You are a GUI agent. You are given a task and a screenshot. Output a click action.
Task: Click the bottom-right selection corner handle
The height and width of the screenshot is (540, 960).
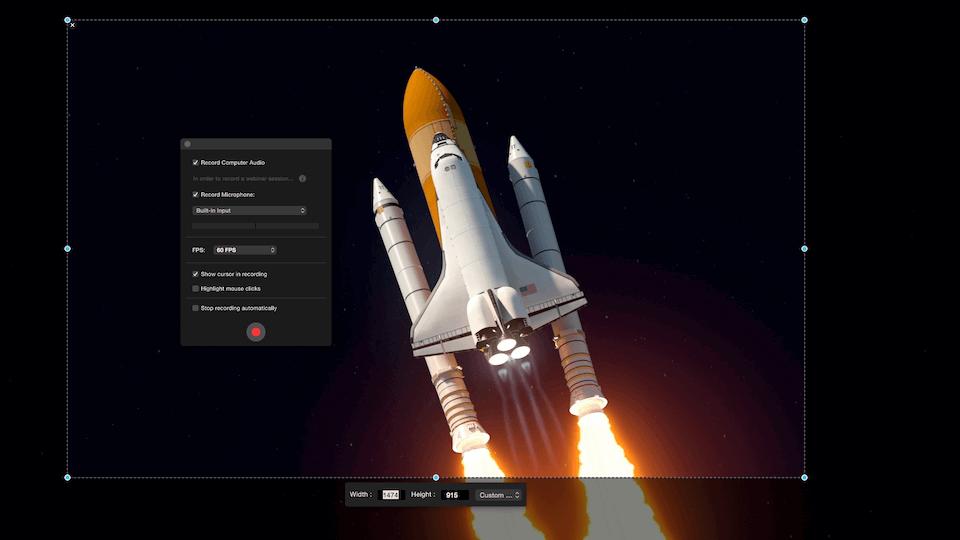(804, 477)
